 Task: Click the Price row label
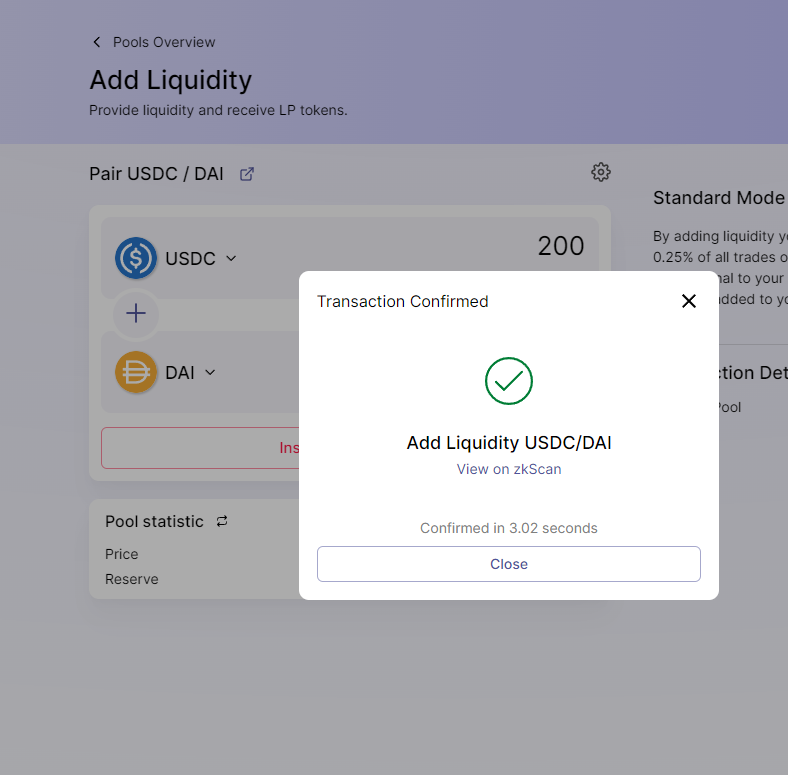[122, 554]
